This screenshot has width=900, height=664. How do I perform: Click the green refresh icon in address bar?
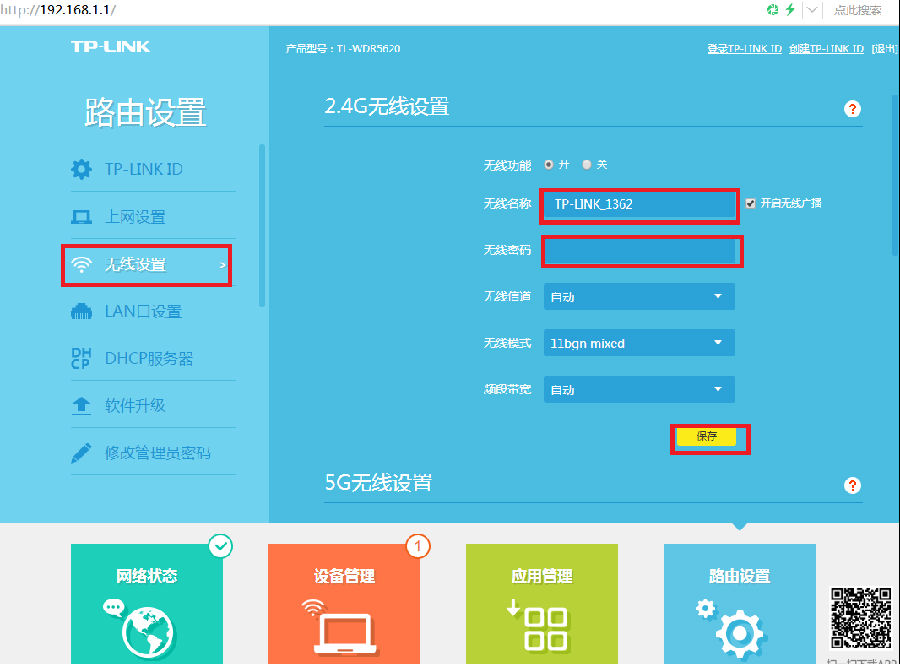click(x=773, y=10)
